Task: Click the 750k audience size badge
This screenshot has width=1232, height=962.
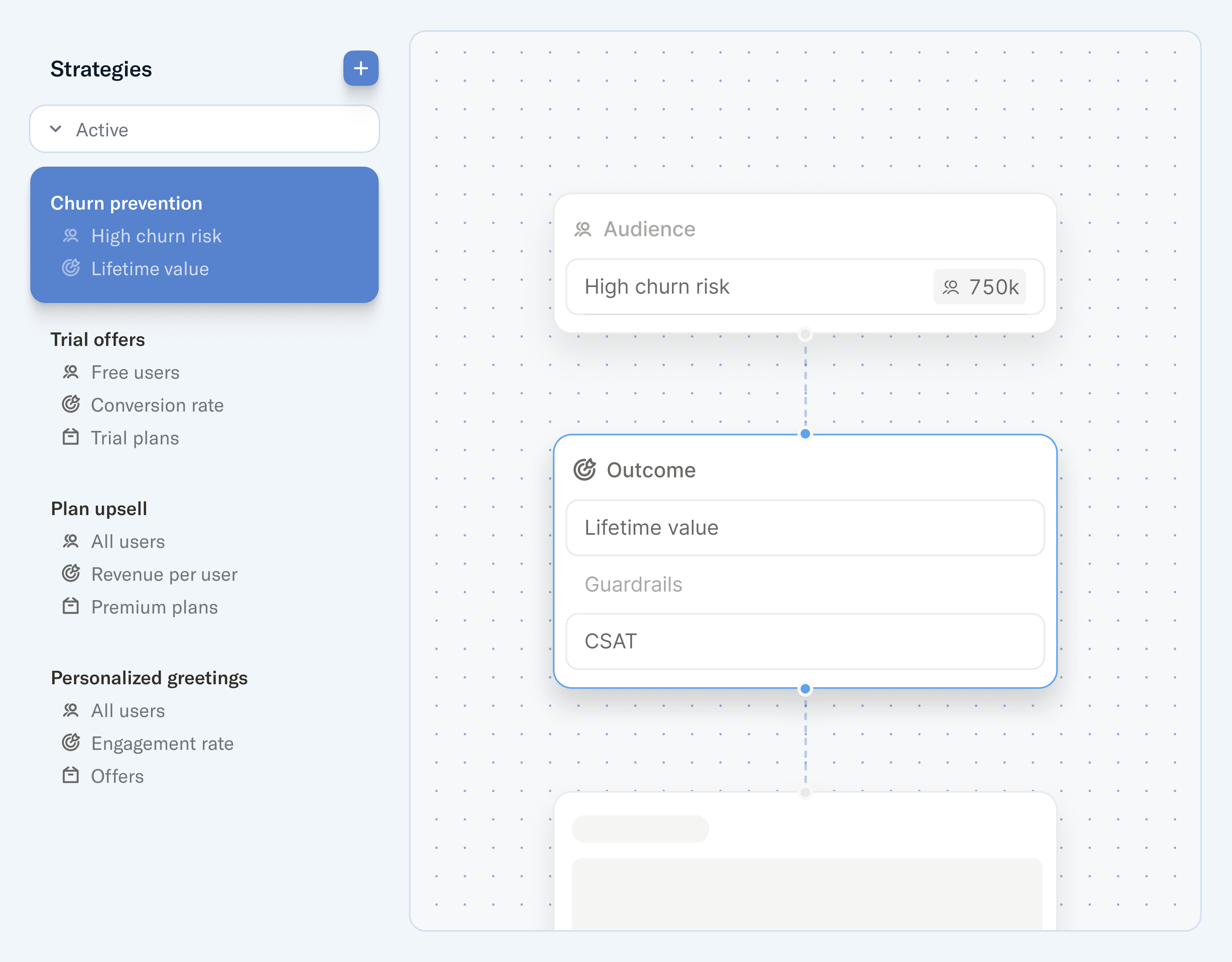Action: tap(980, 287)
